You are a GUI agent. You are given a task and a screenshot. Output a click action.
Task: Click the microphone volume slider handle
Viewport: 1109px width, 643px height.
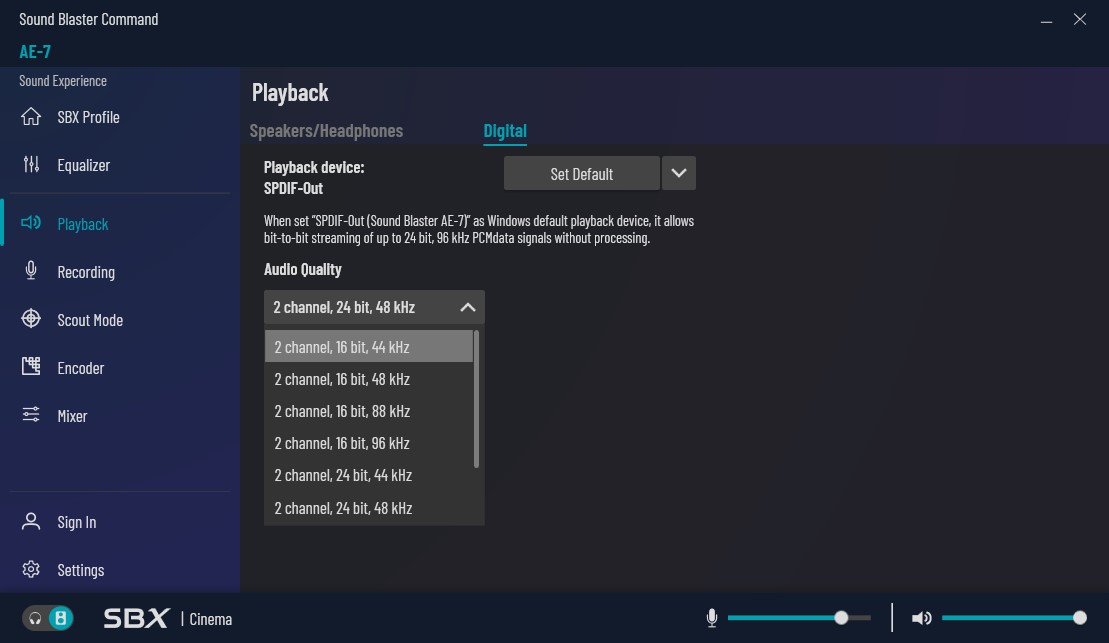point(841,618)
